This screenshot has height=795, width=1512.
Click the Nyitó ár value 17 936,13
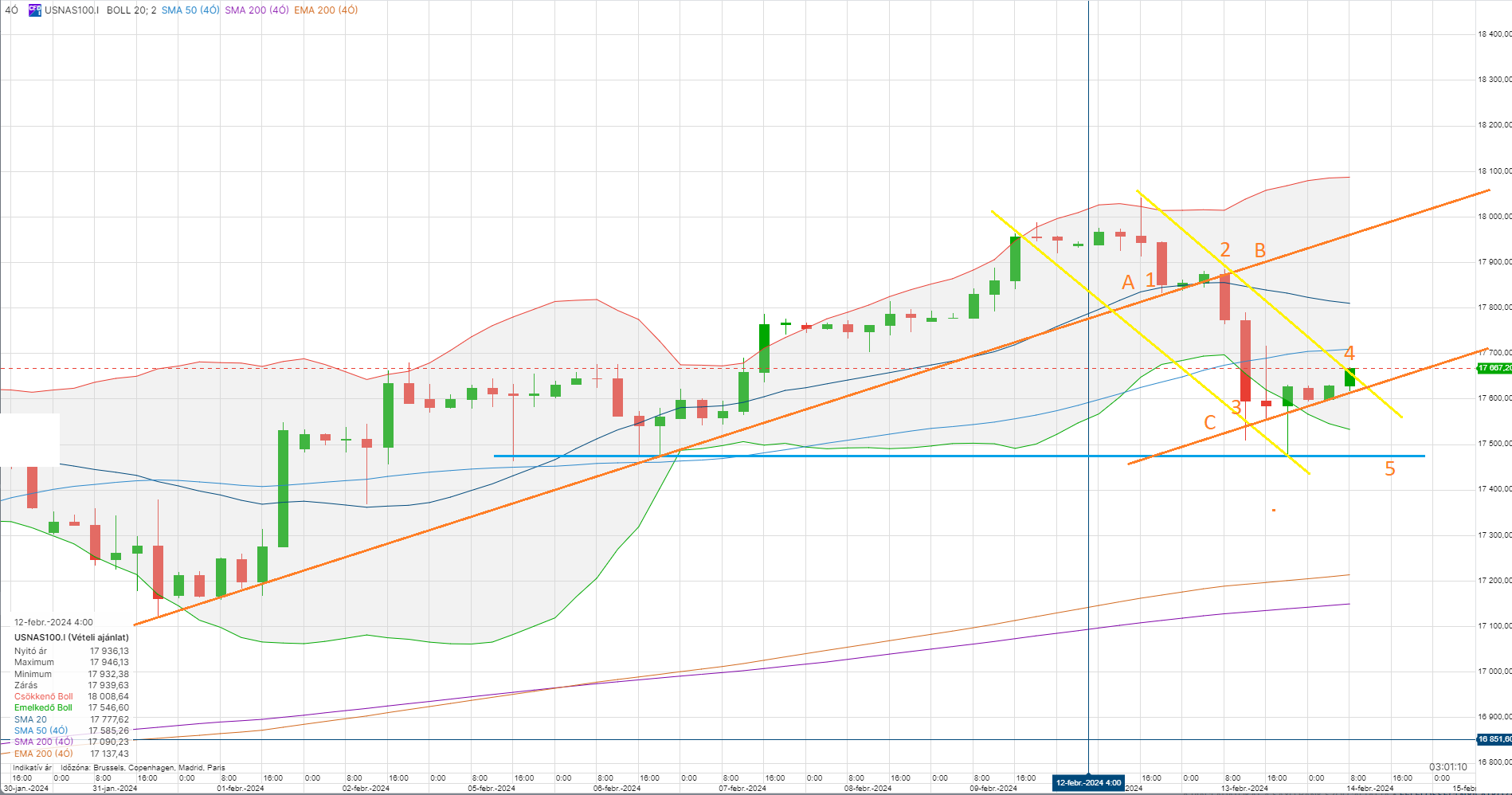pyautogui.click(x=109, y=651)
